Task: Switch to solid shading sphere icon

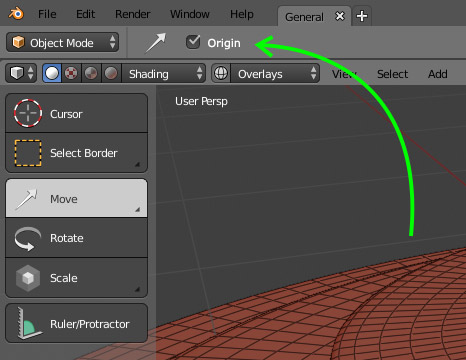Action: (52, 73)
